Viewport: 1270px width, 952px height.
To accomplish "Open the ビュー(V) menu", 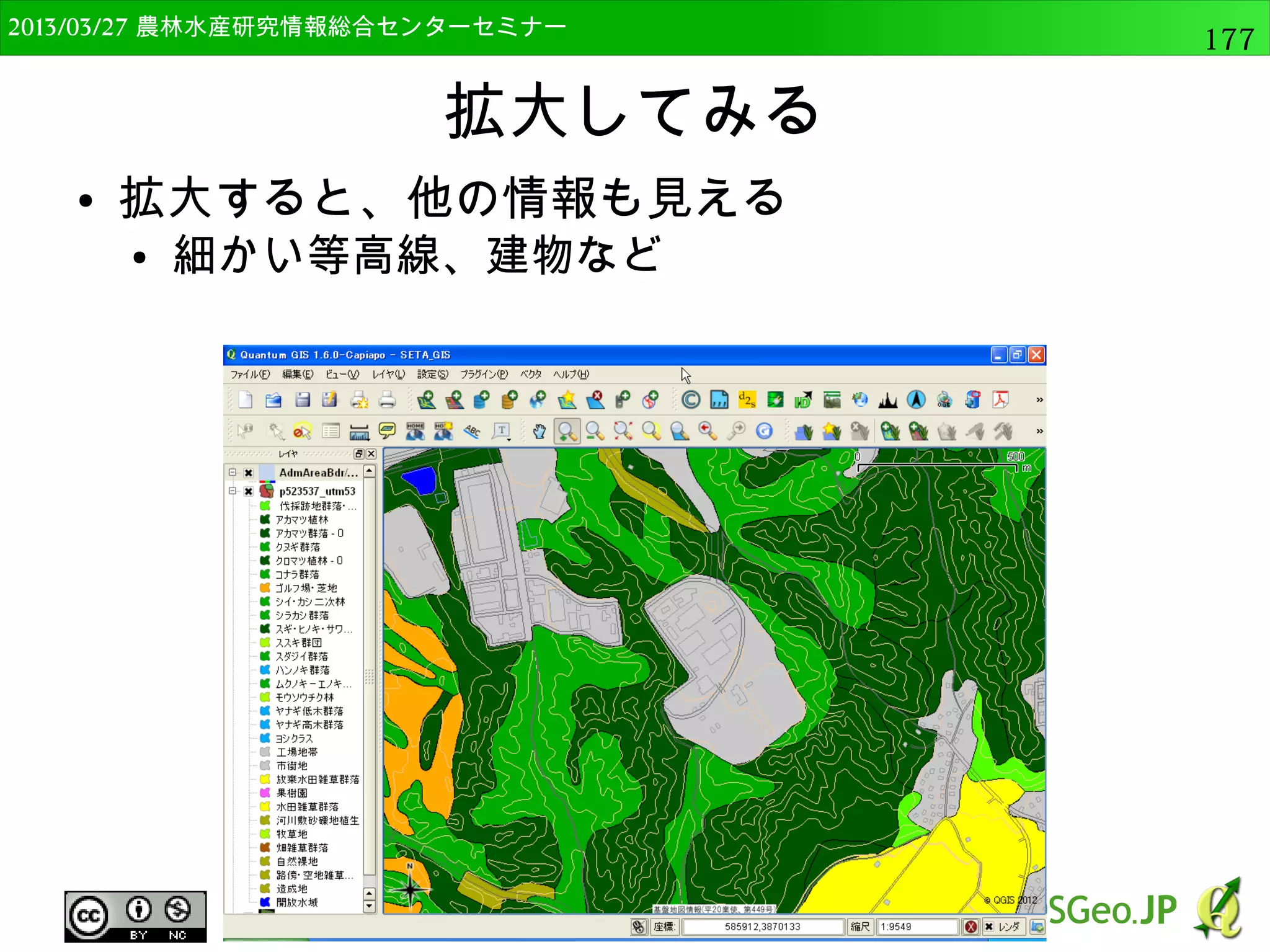I will 342,374.
